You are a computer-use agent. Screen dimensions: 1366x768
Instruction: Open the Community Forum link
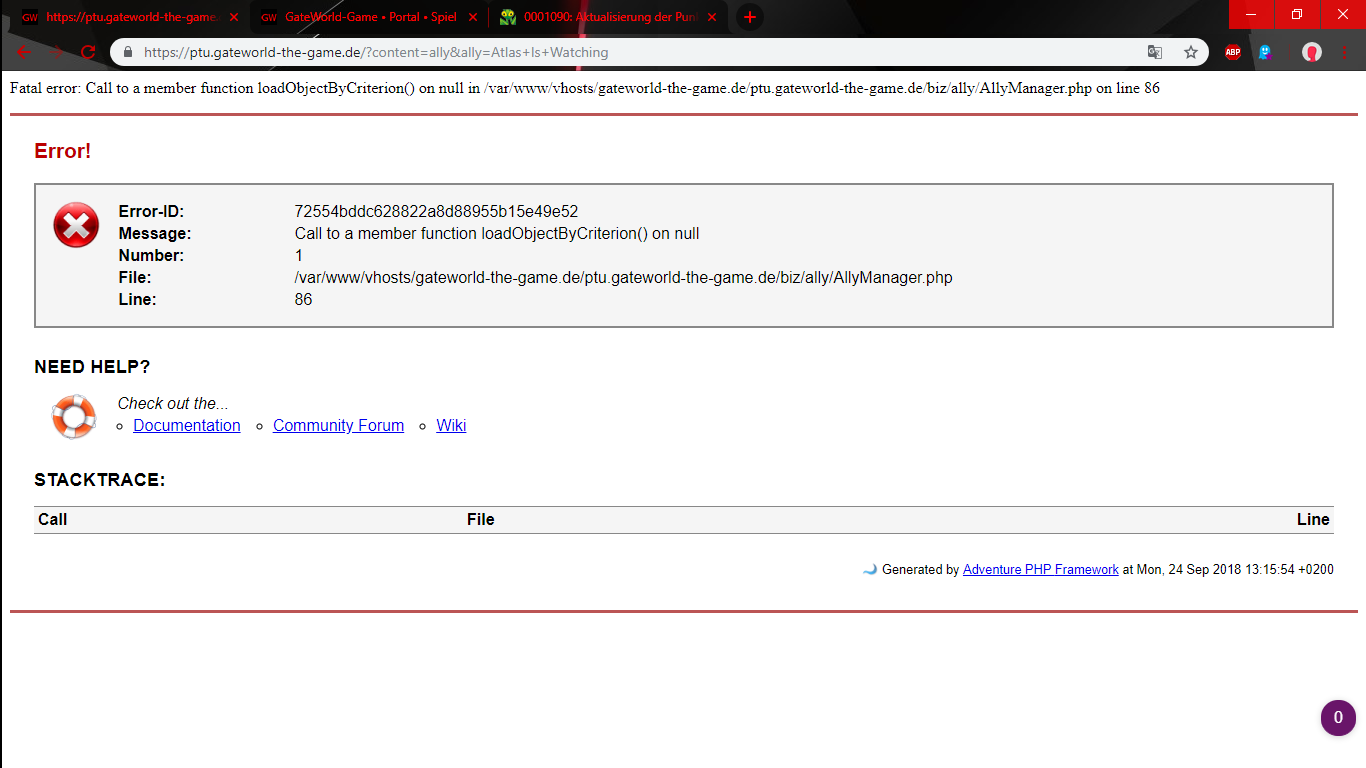click(x=338, y=426)
